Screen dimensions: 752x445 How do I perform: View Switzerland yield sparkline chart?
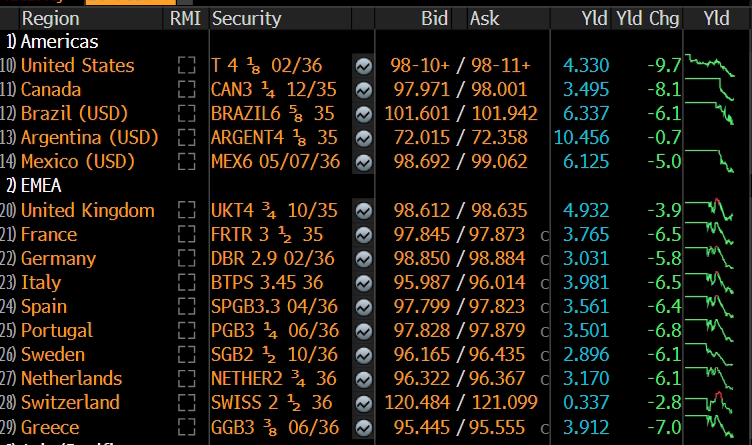coord(710,402)
